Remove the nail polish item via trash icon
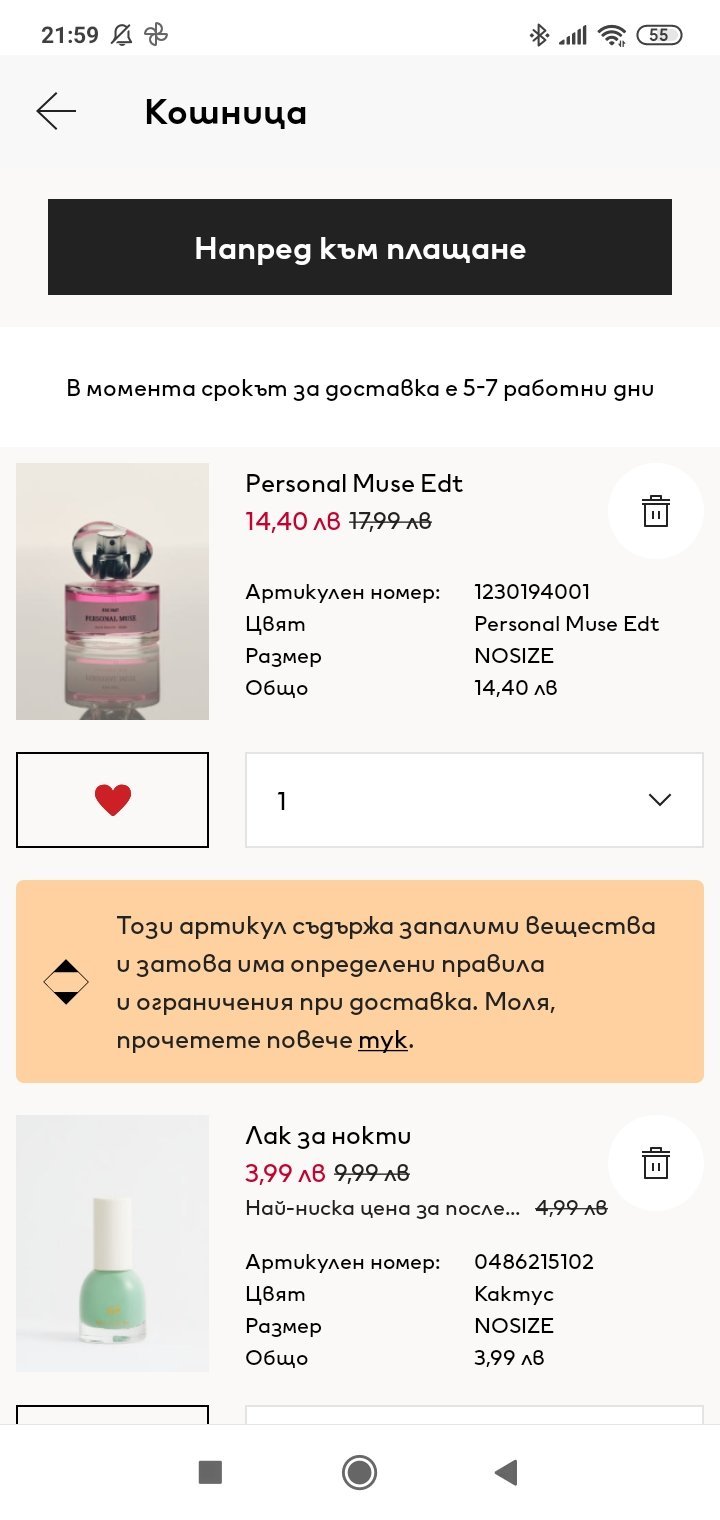The width and height of the screenshot is (720, 1520). coord(655,1163)
